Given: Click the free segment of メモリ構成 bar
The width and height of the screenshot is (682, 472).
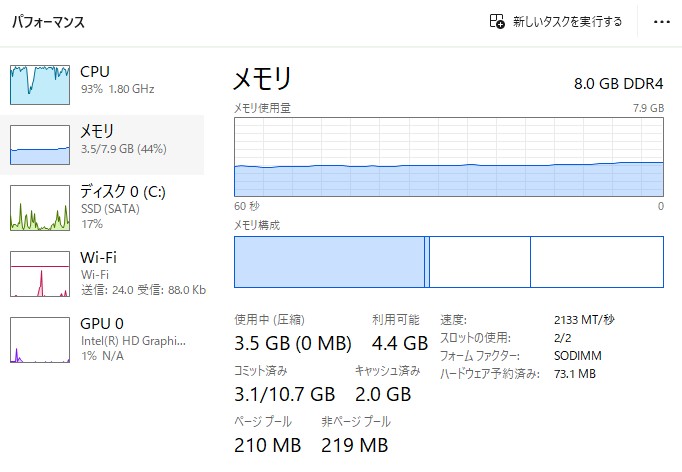Looking at the screenshot, I should [x=597, y=262].
